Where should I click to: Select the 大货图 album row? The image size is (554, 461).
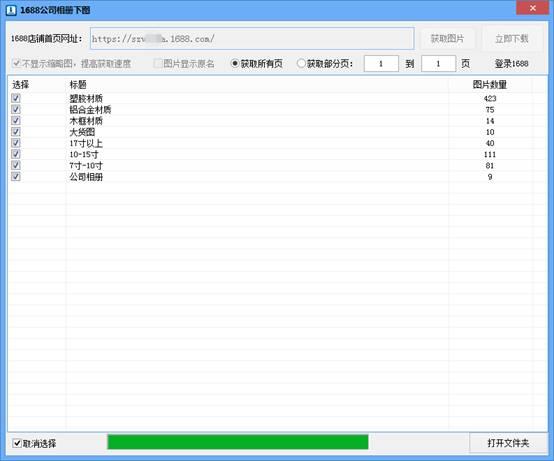pyautogui.click(x=277, y=132)
